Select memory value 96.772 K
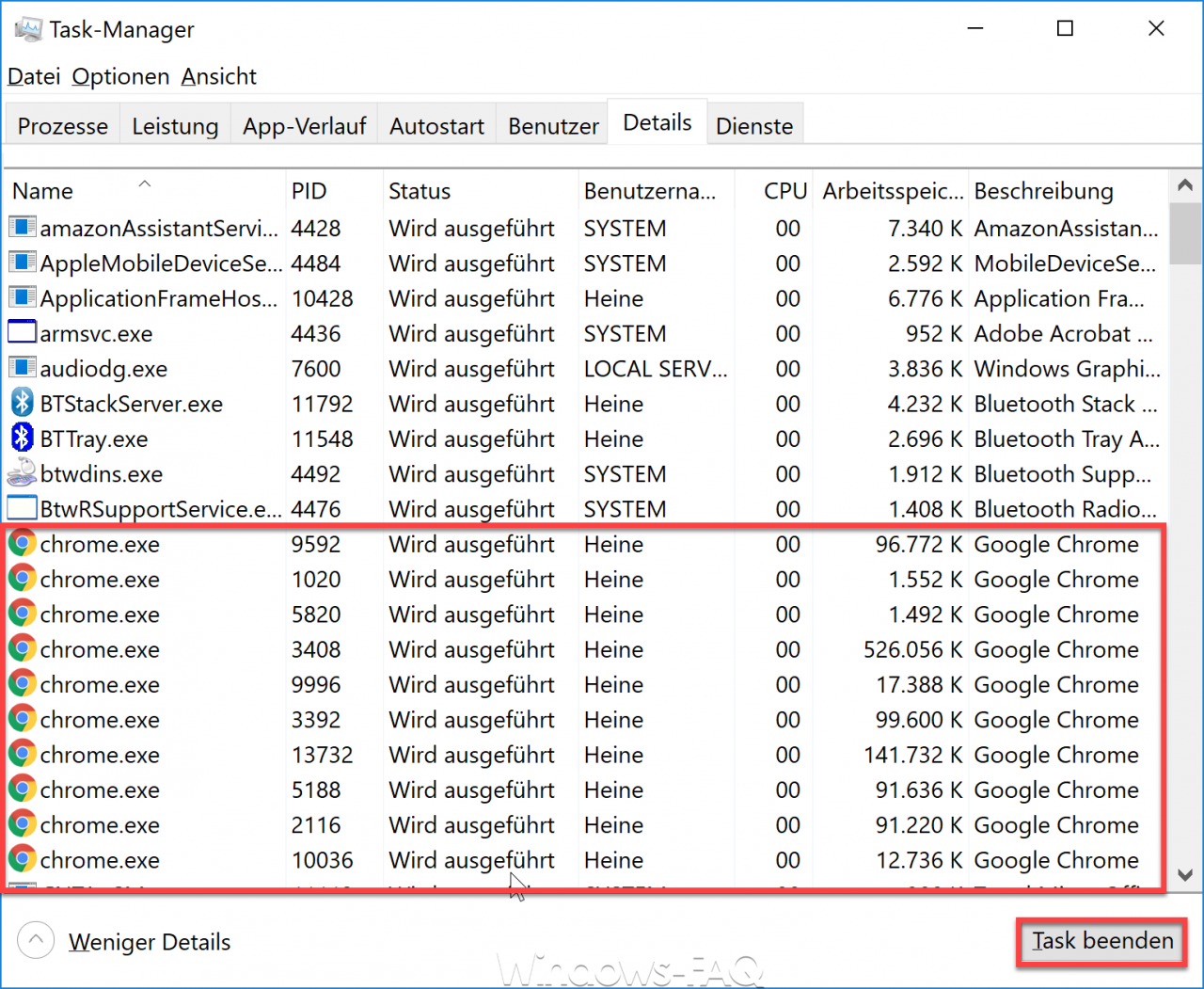The width and height of the screenshot is (1204, 989). click(919, 544)
